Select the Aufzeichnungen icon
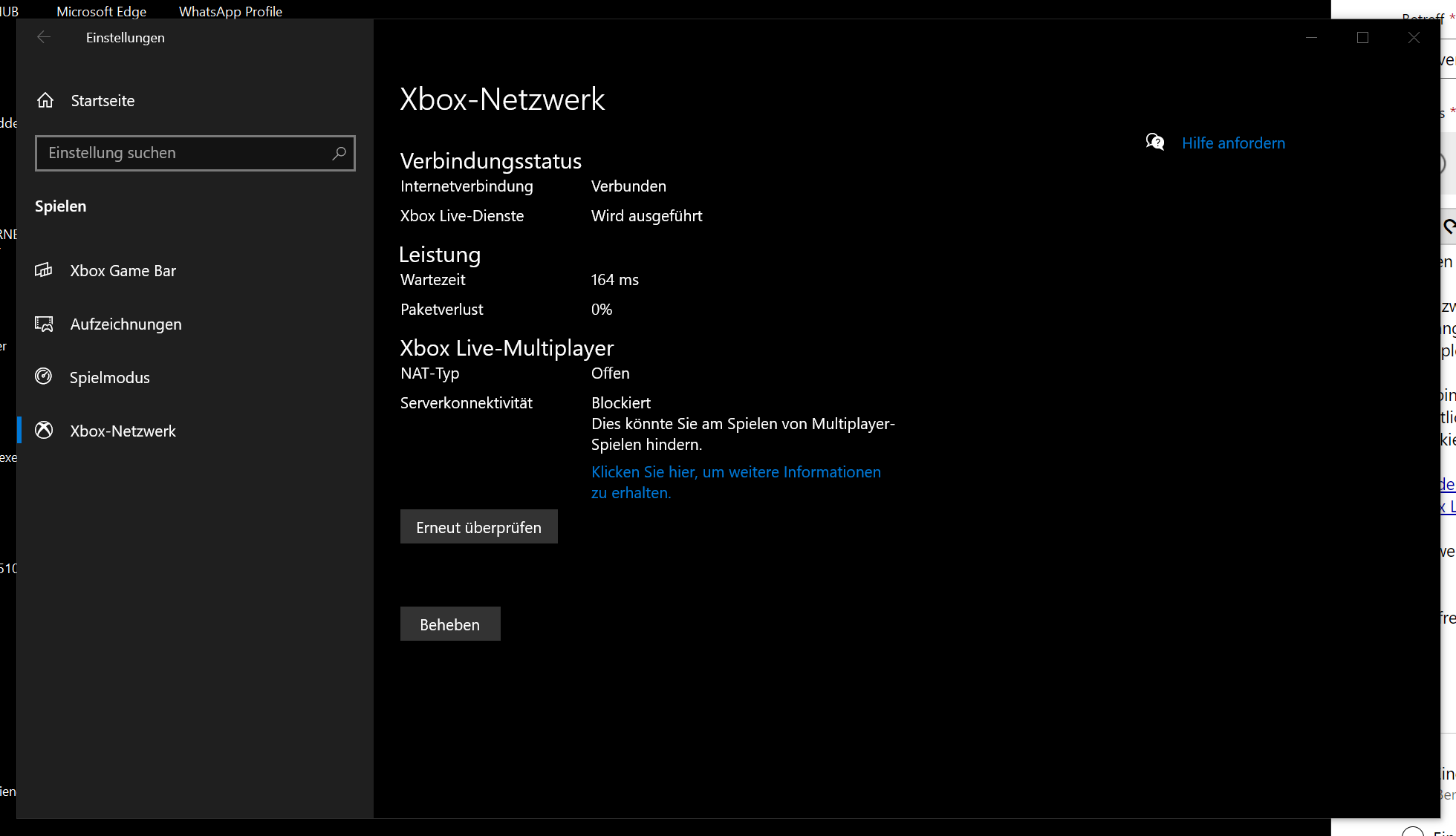The width and height of the screenshot is (1456, 836). click(x=44, y=324)
